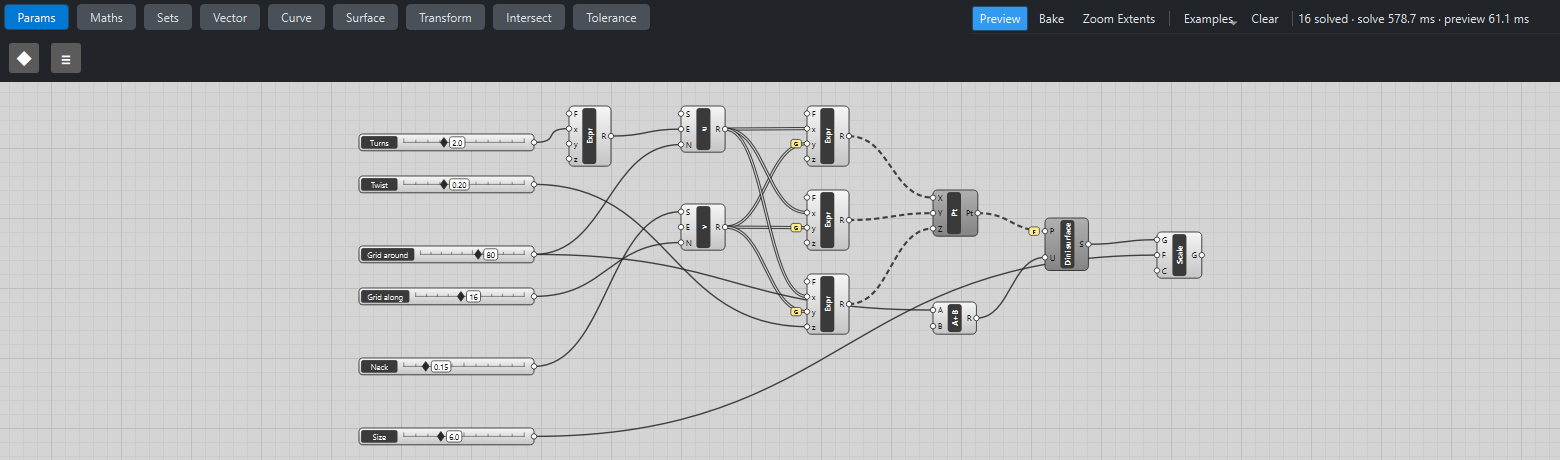Select the Intersect tab

[x=529, y=17]
